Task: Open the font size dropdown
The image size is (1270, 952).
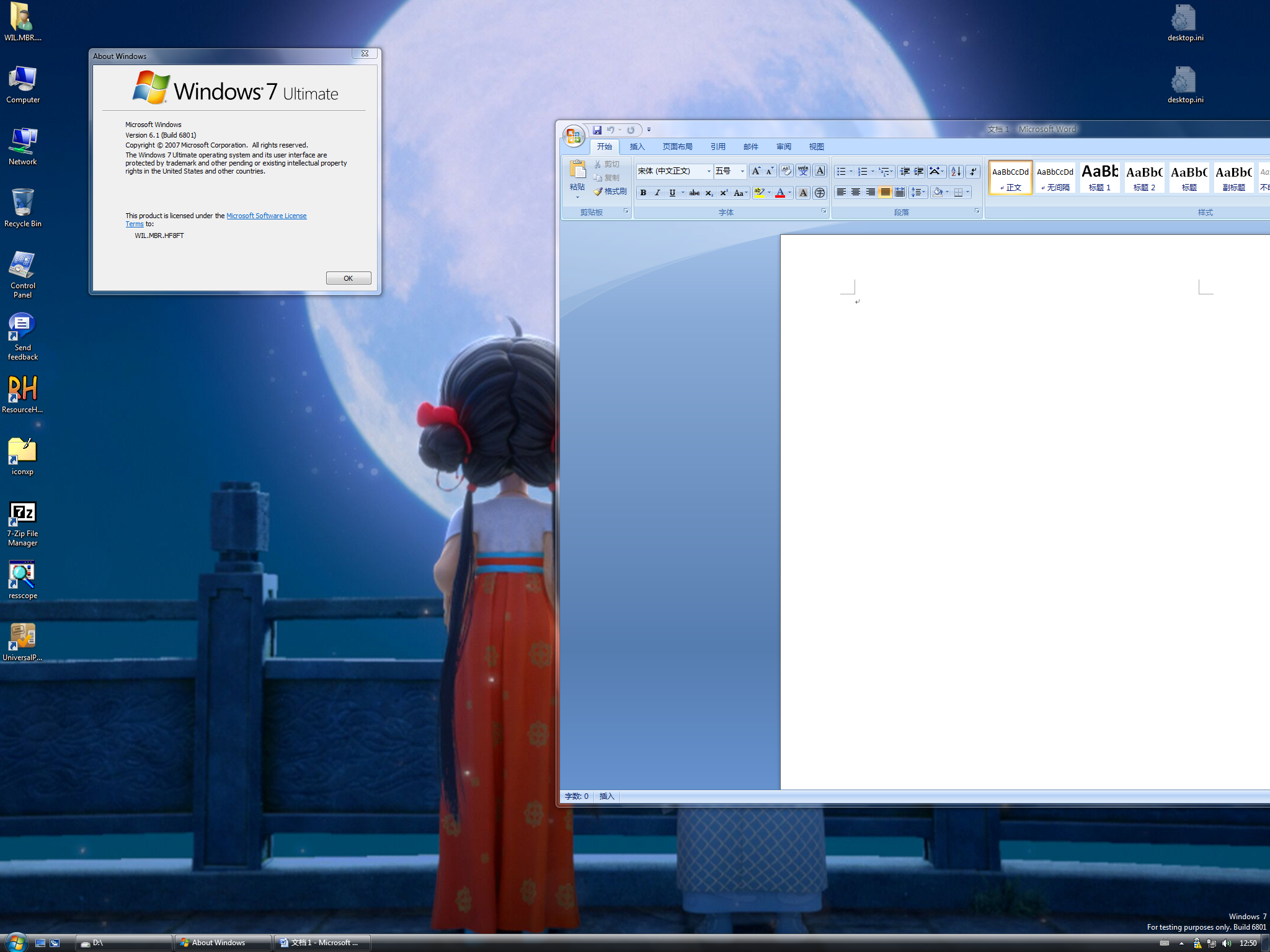Action: [x=742, y=171]
